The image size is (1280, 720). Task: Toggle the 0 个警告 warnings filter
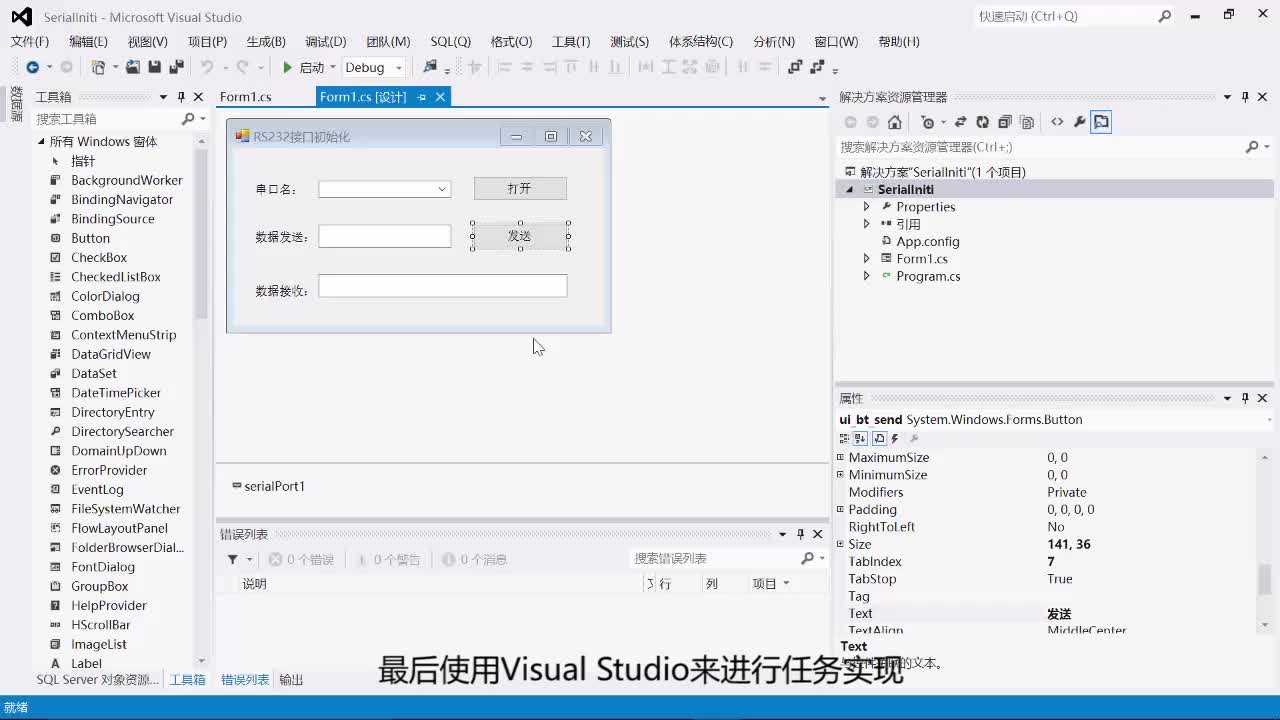pos(388,559)
